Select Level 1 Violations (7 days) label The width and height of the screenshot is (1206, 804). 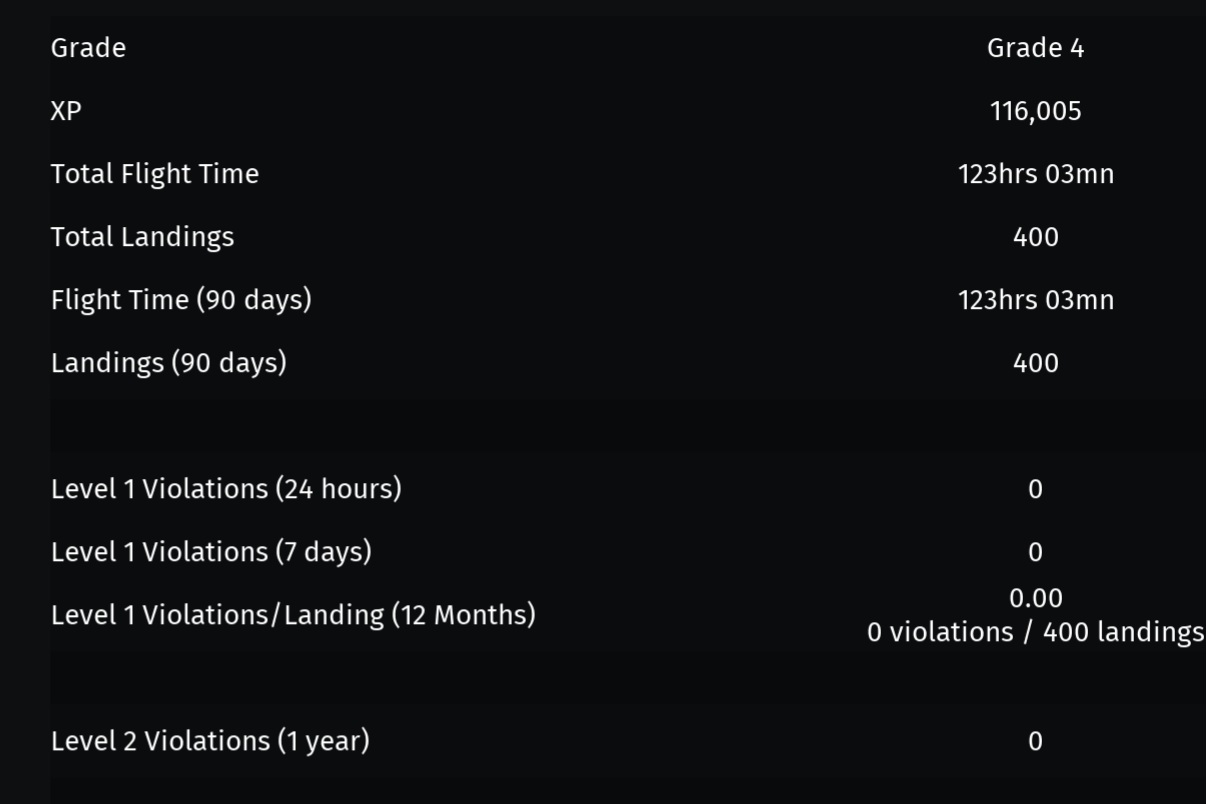point(211,552)
